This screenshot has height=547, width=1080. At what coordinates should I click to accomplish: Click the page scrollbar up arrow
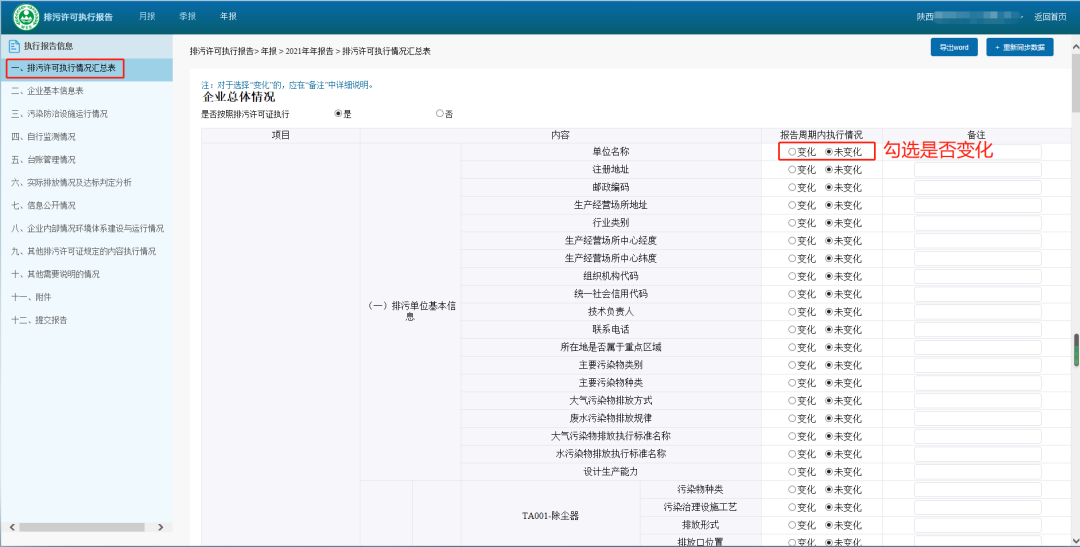1074,38
